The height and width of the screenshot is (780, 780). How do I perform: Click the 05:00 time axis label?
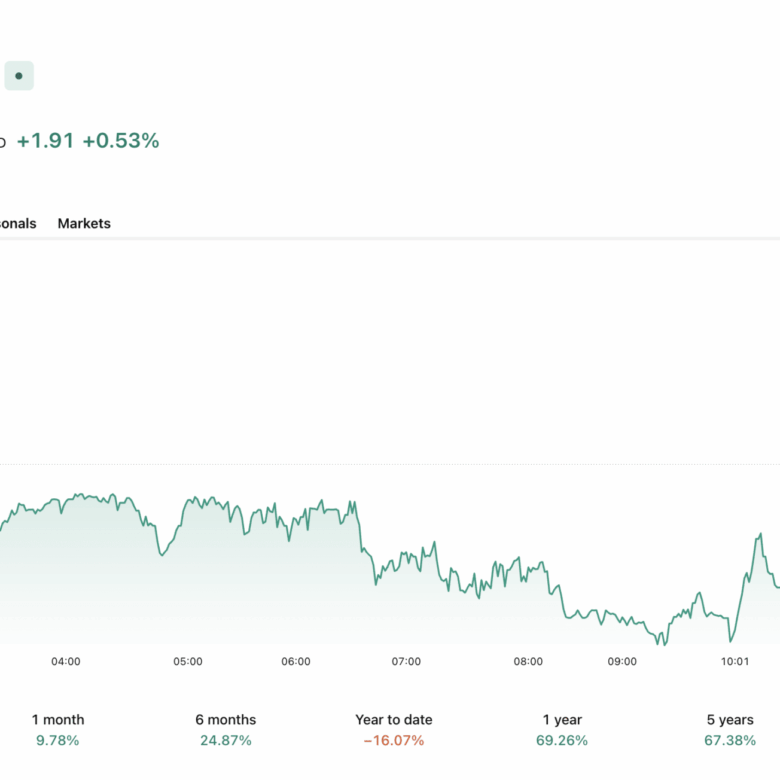point(188,661)
